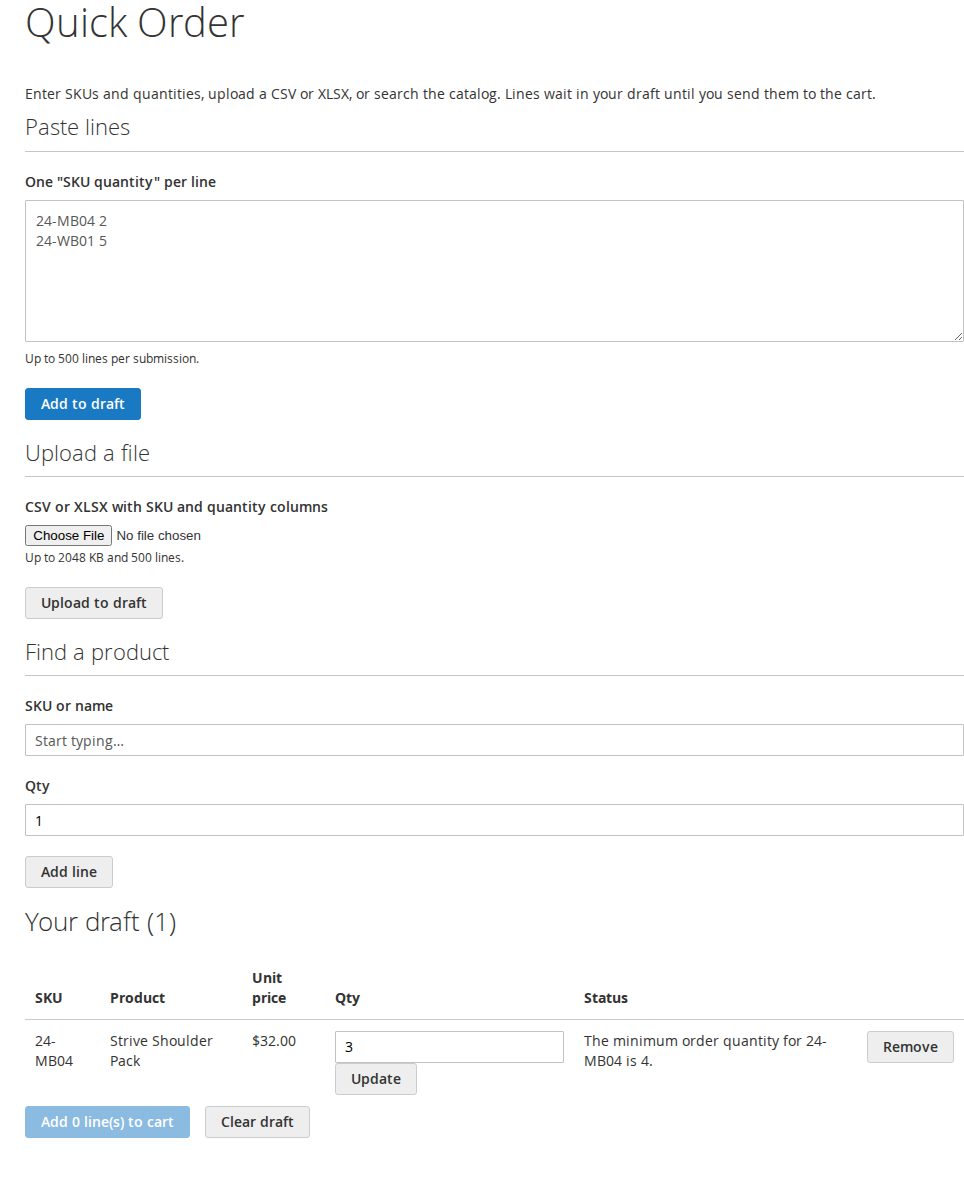Open the Choose File picker
Screen dimensions: 964x1178
[x=68, y=535]
